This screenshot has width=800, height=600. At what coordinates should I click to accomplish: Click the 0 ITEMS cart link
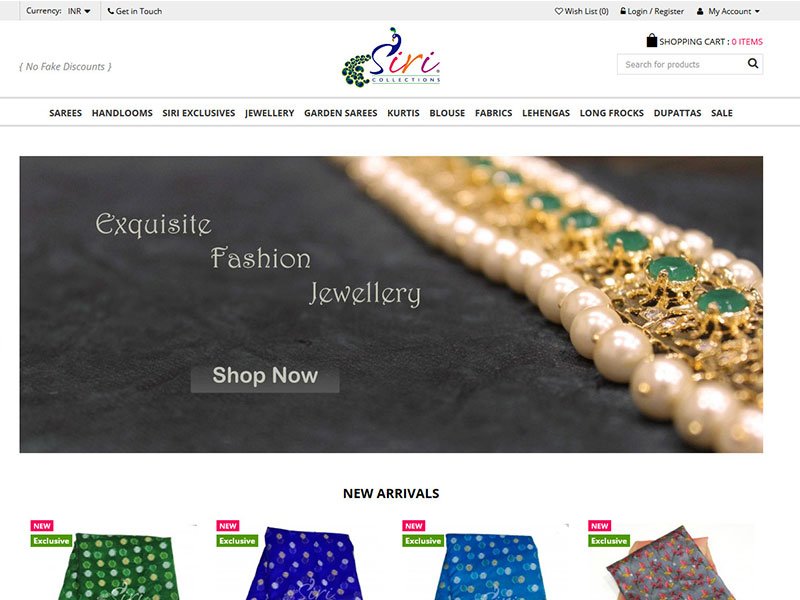(x=747, y=42)
